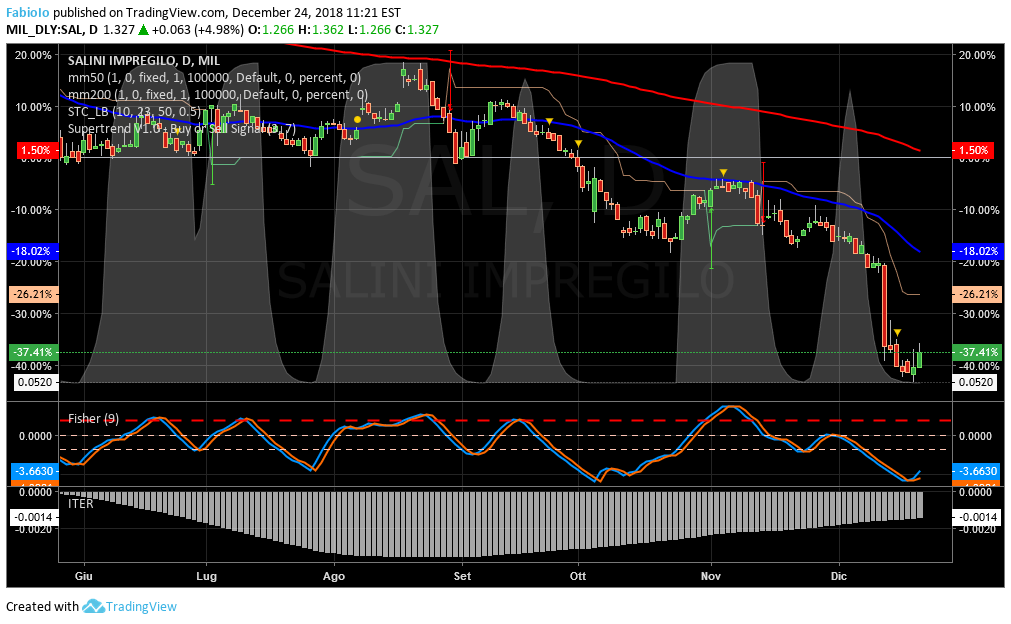Click the Dic month label
Viewport: 1011px width, 624px height.
click(x=839, y=576)
